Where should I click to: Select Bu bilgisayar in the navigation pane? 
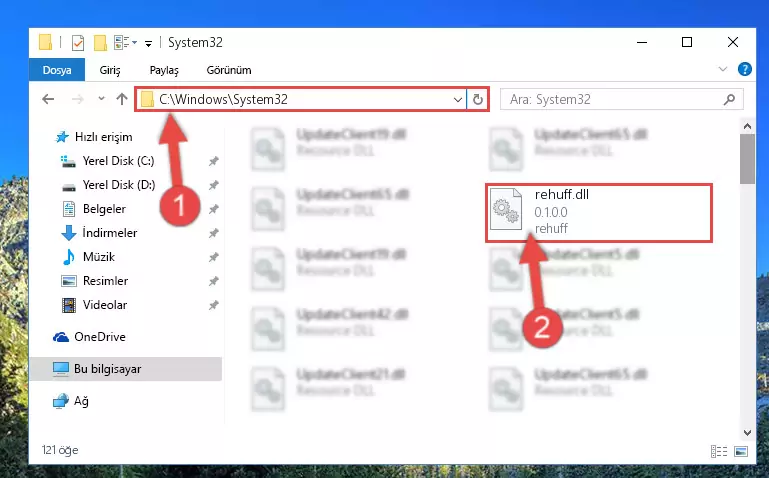coord(126,369)
